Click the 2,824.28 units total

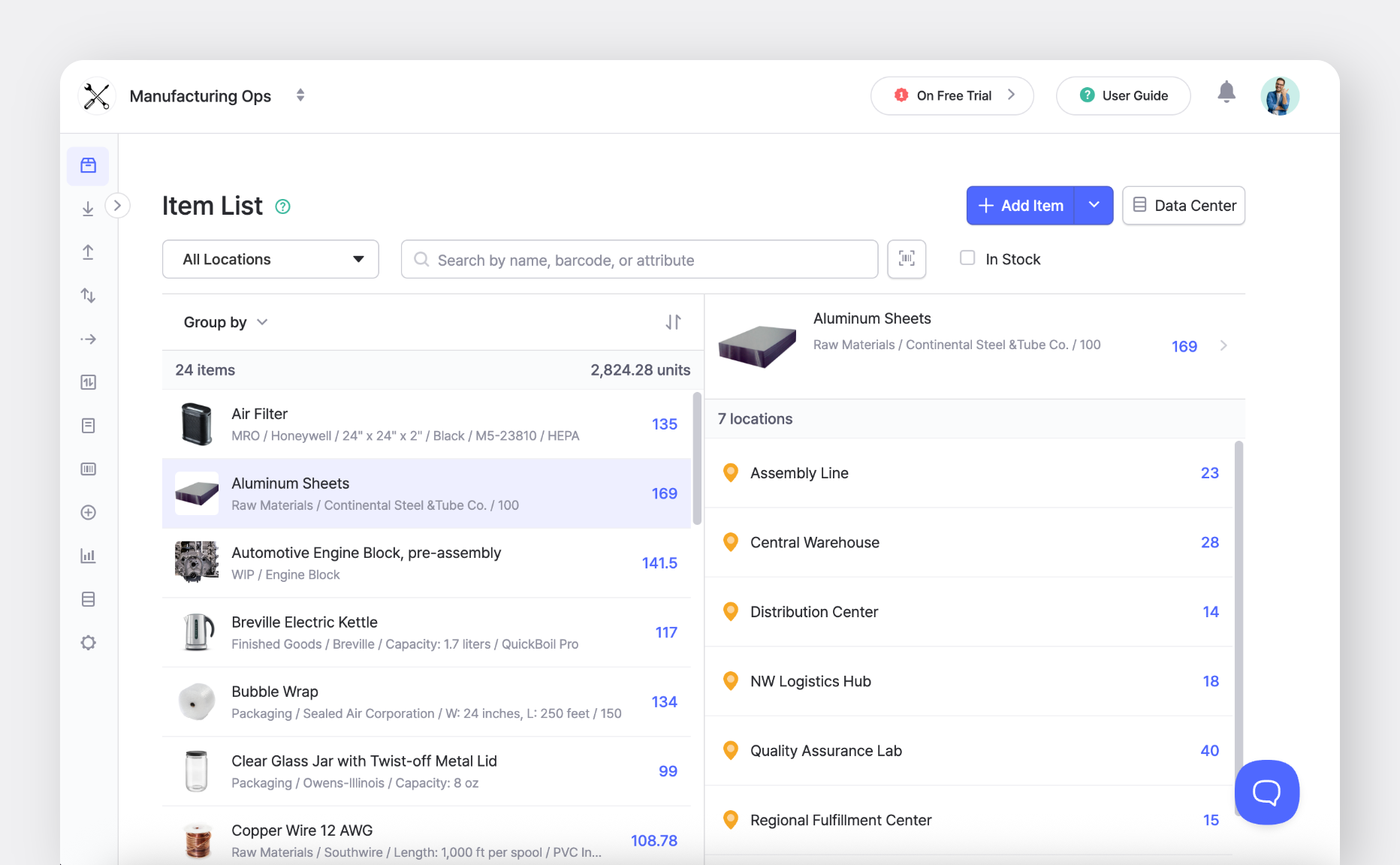(640, 370)
